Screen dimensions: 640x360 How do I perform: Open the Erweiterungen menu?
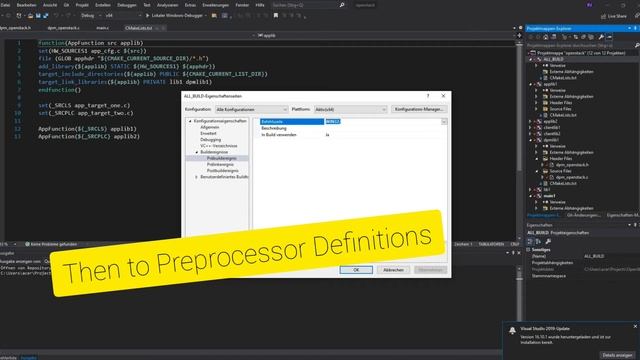216,5
